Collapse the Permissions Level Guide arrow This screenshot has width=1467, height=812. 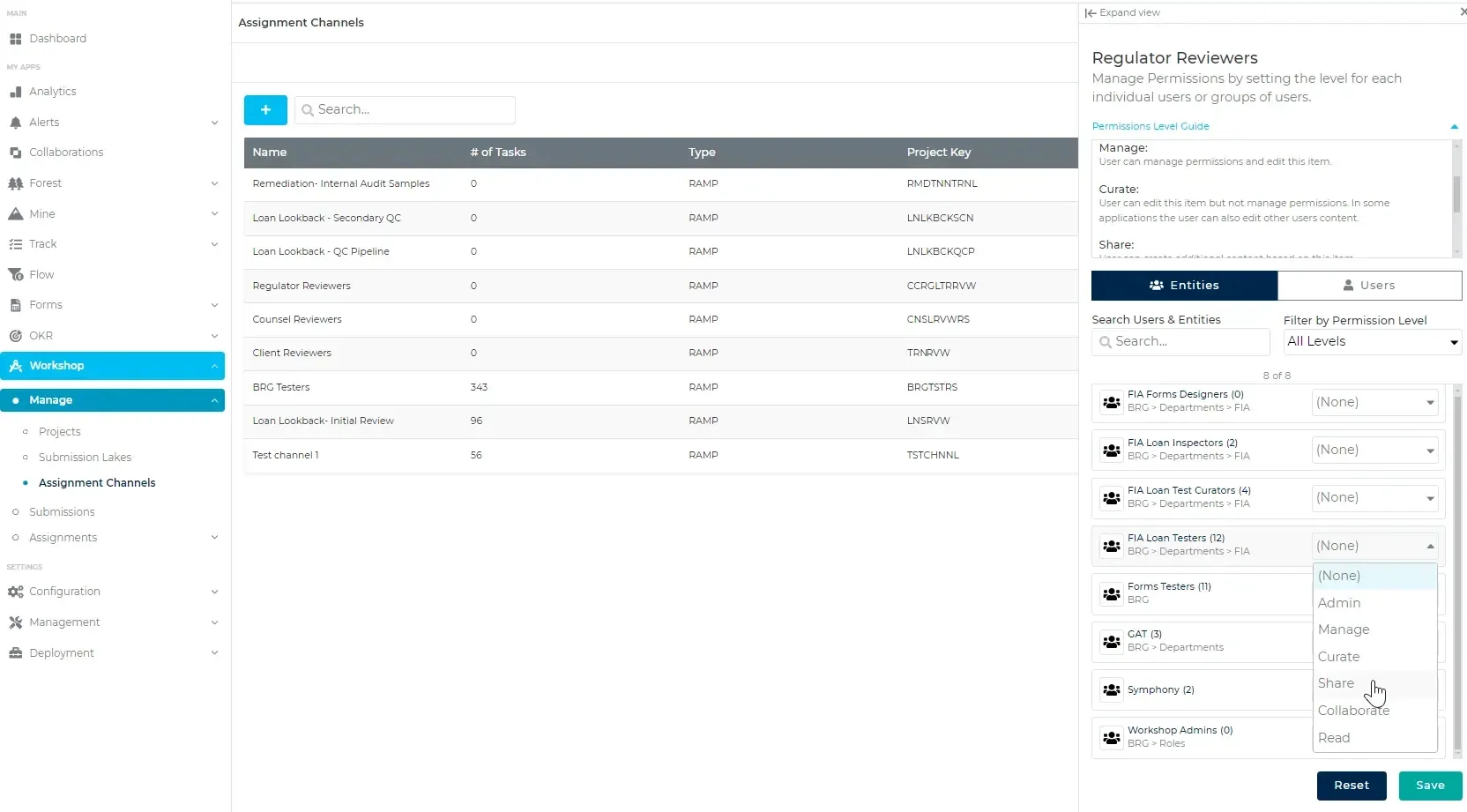(x=1454, y=127)
